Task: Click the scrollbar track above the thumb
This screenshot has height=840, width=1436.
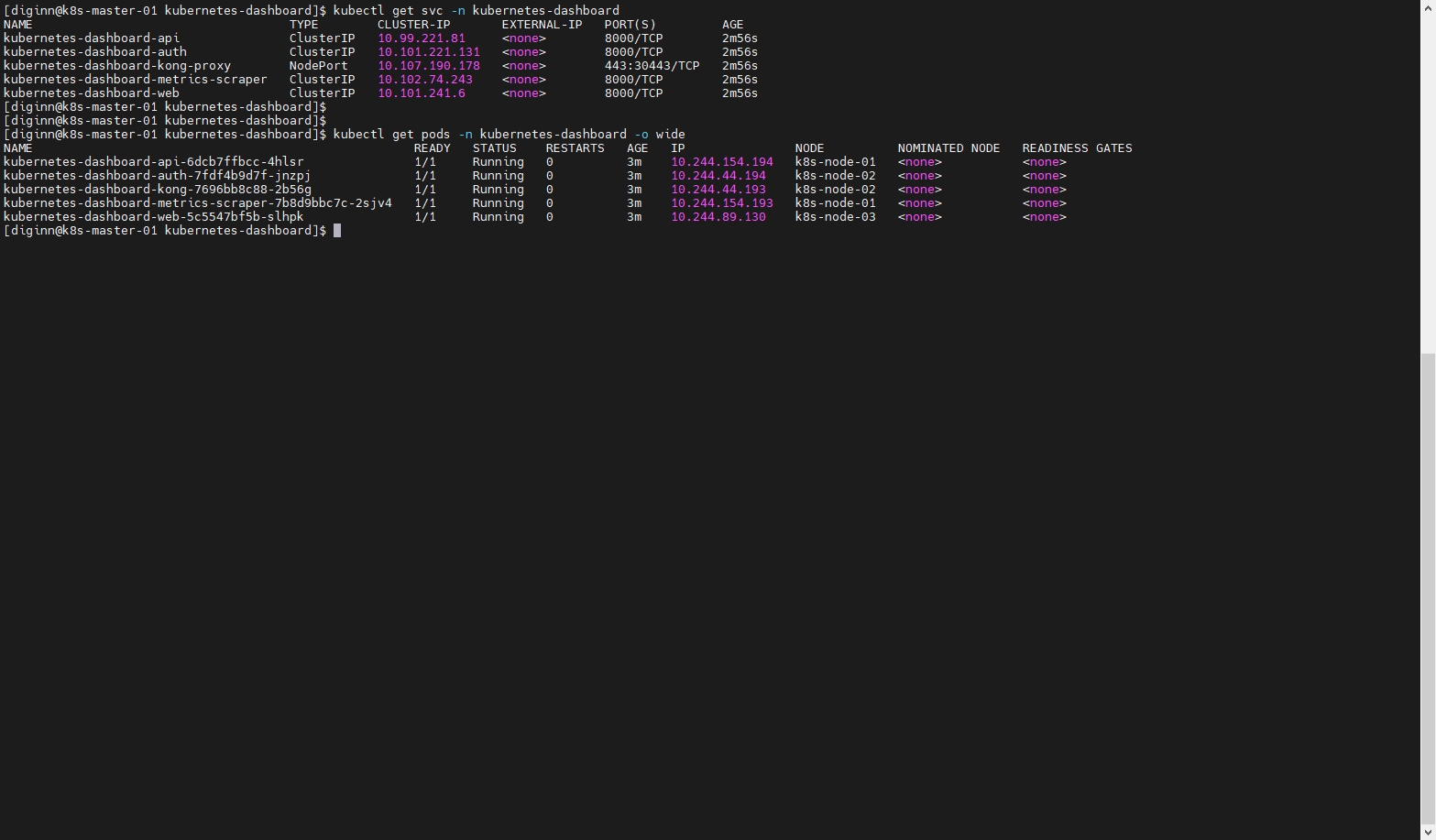Action: 1428,183
